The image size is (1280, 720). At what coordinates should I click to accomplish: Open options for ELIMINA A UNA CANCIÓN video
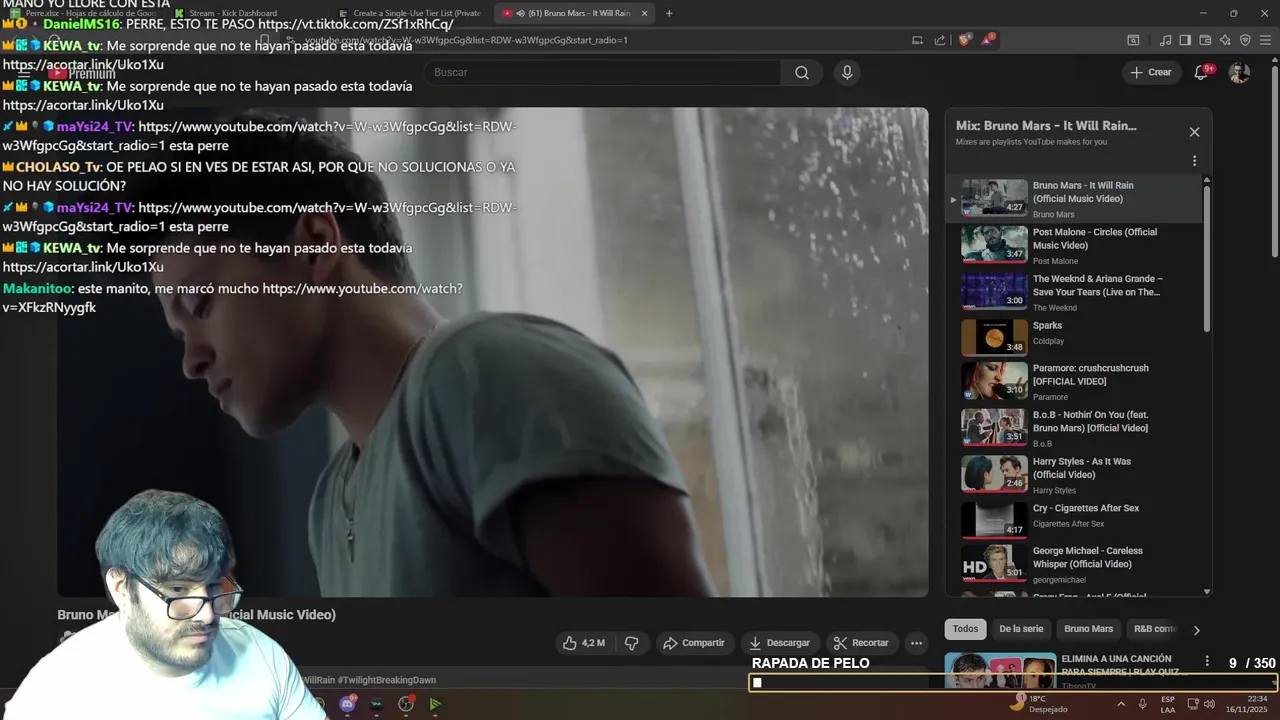tap(1207, 662)
